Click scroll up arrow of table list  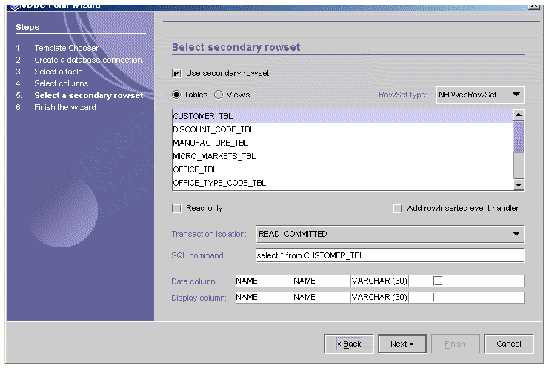pyautogui.click(x=519, y=114)
